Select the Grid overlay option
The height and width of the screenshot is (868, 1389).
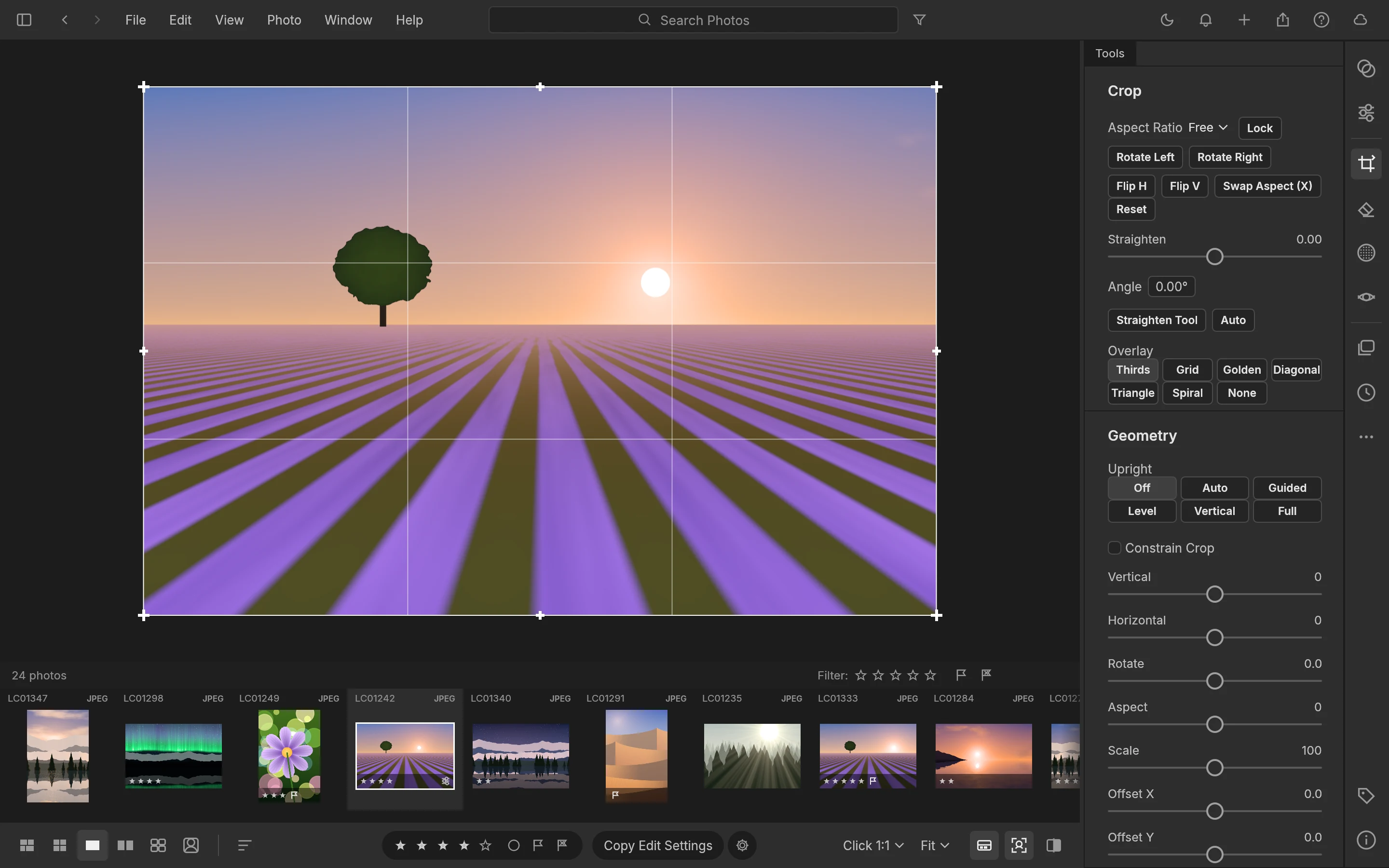point(1187,370)
